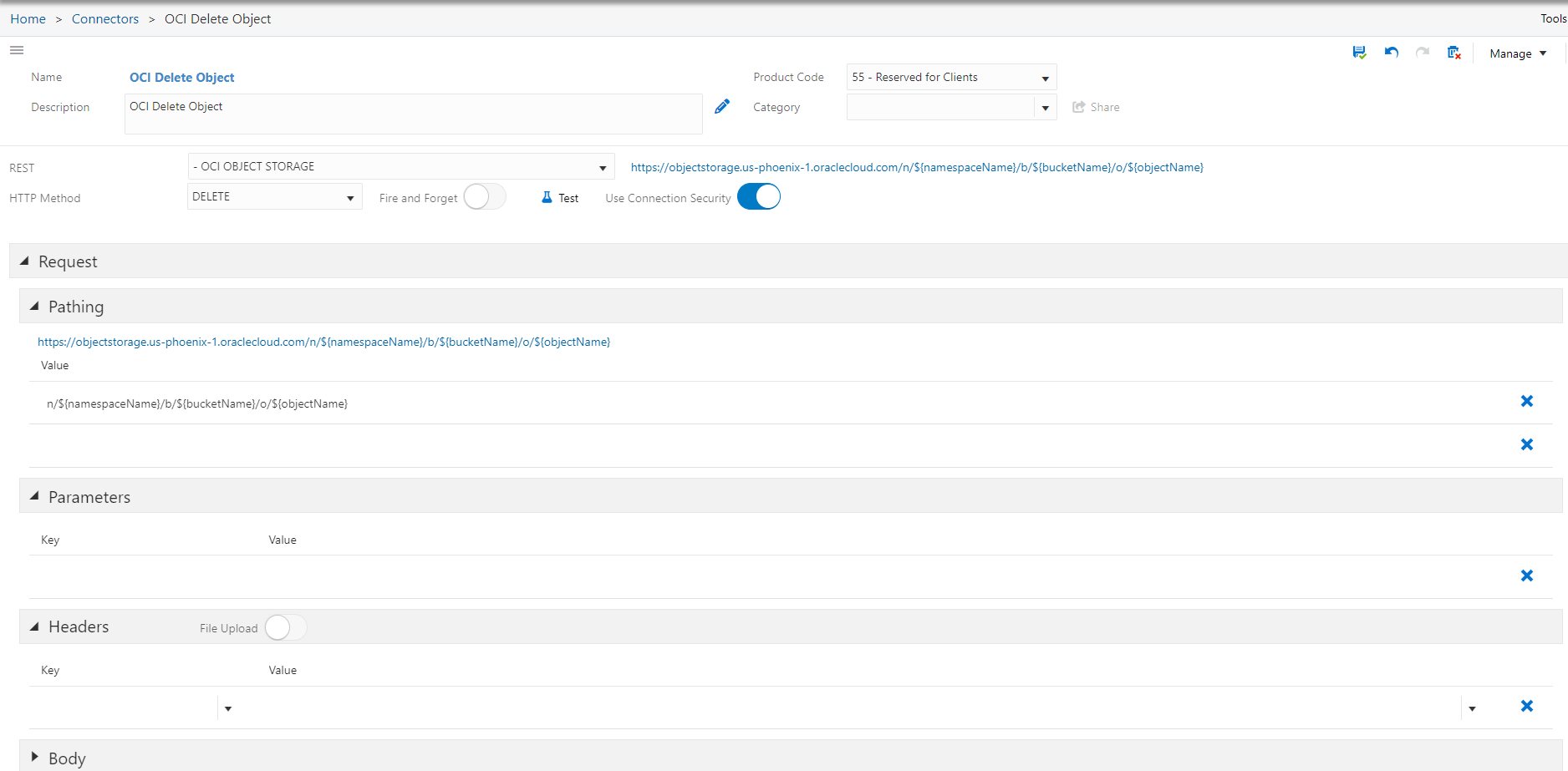Open the Manage menu

(1518, 53)
